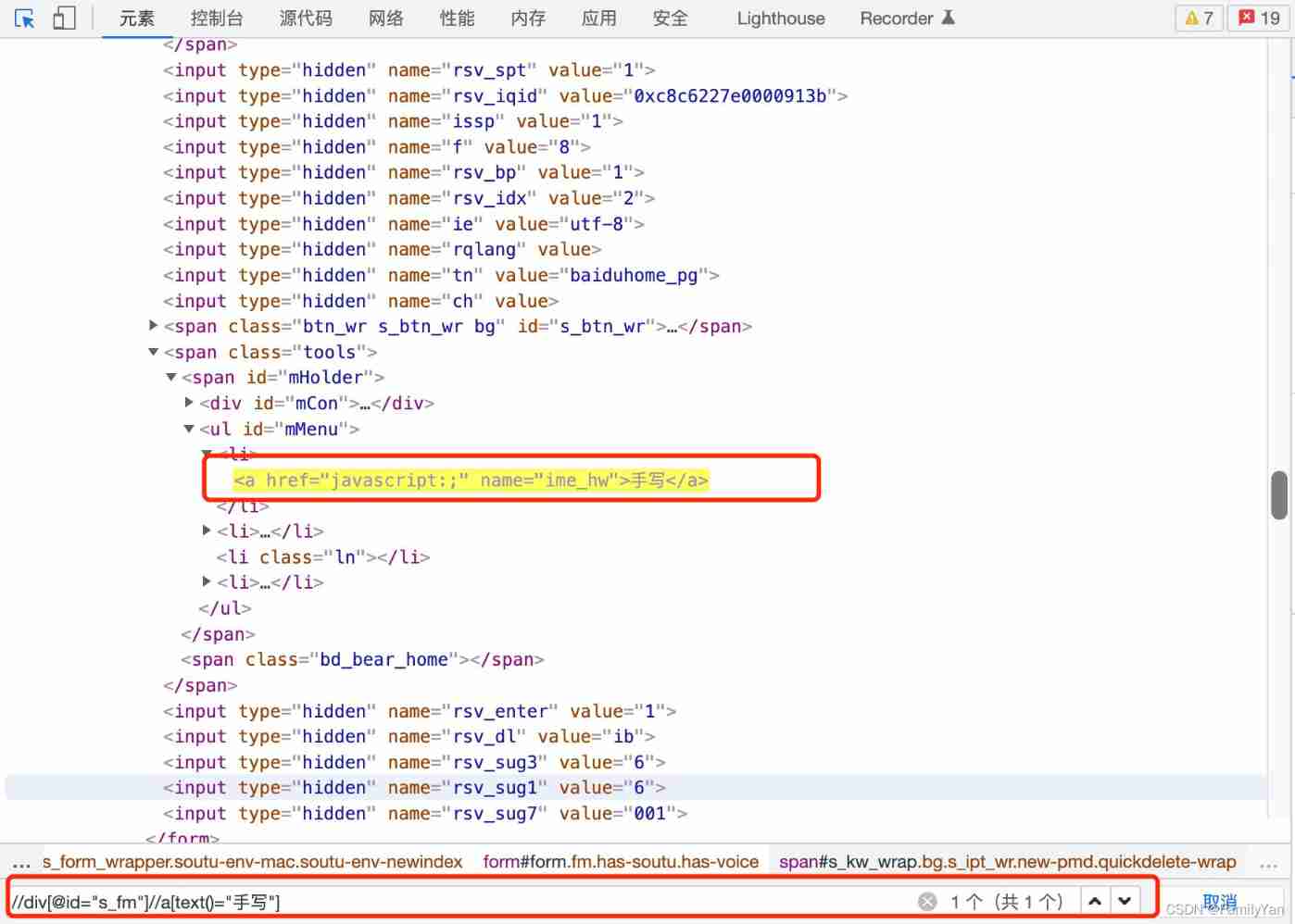The width and height of the screenshot is (1295, 924).
Task: Select the input name f value 8 row
Action: click(x=376, y=147)
